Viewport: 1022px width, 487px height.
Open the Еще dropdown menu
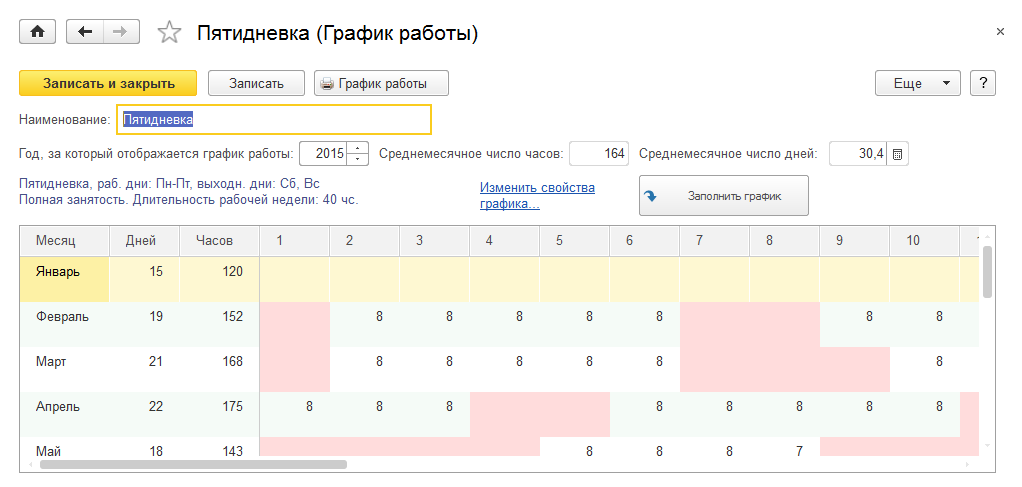point(917,83)
